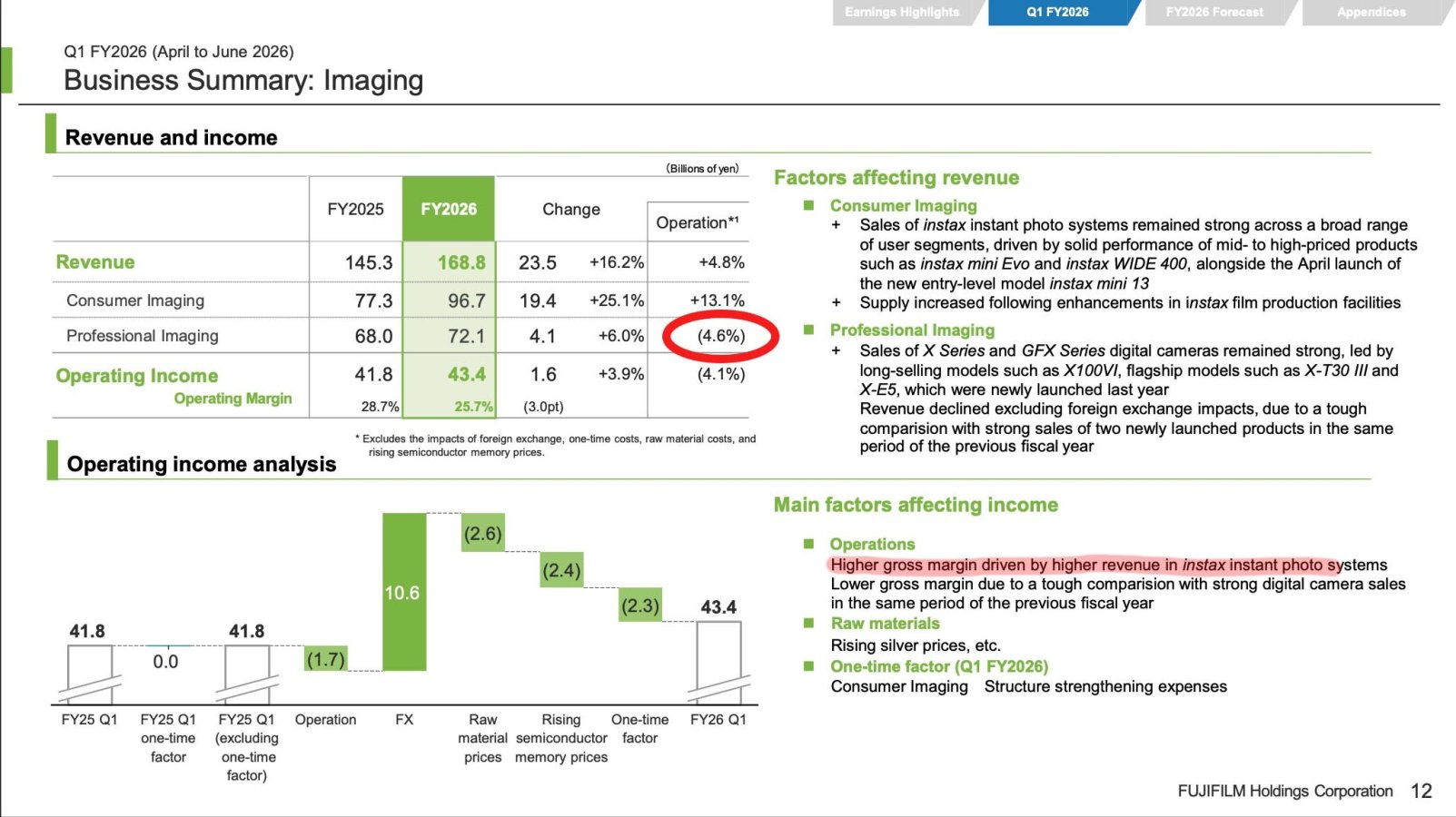Click the FX axis label
This screenshot has height=817, width=1456.
(x=404, y=720)
